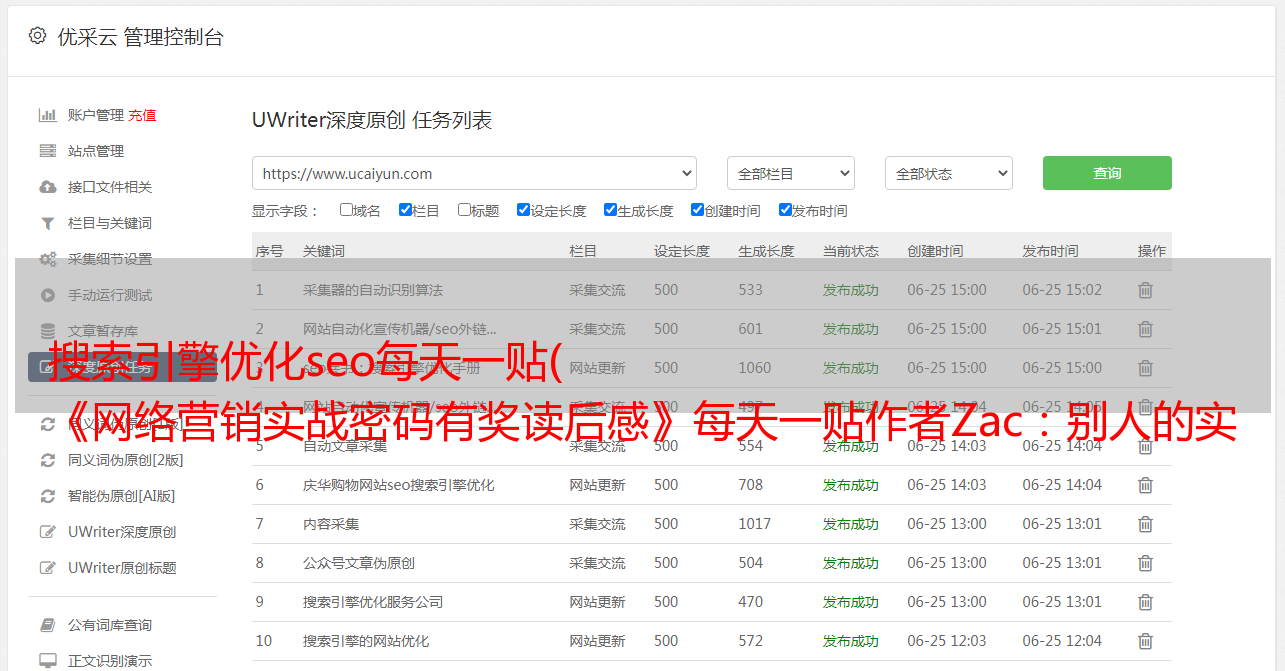Image resolution: width=1285 pixels, height=671 pixels.
Task: Click the bar chart icon for 账户管理
Action: pyautogui.click(x=47, y=115)
